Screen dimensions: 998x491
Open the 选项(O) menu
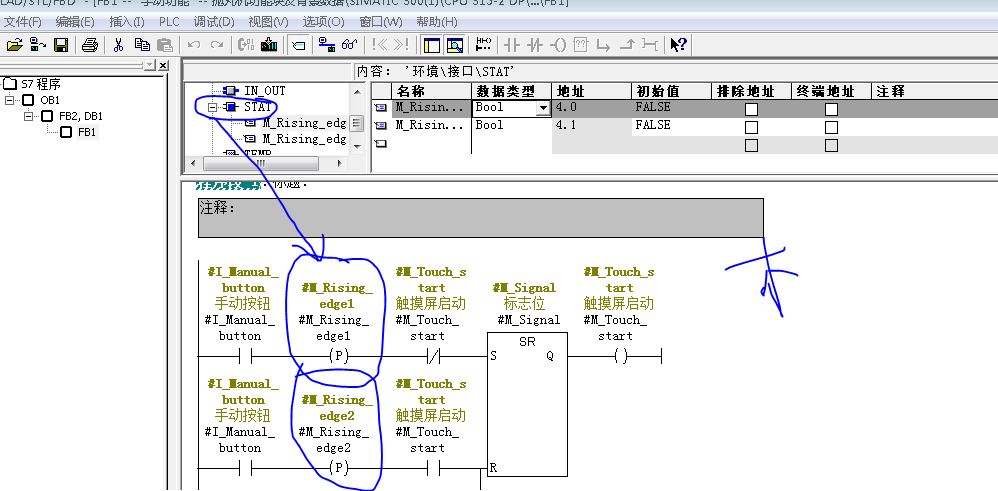point(323,22)
